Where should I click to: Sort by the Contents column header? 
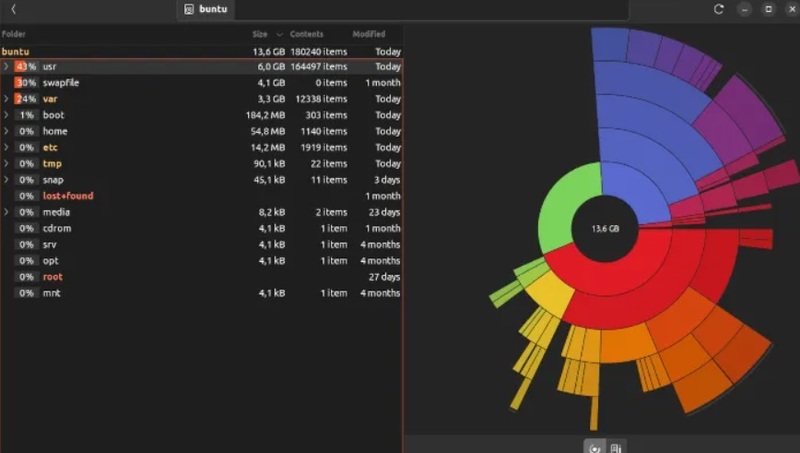pos(307,34)
